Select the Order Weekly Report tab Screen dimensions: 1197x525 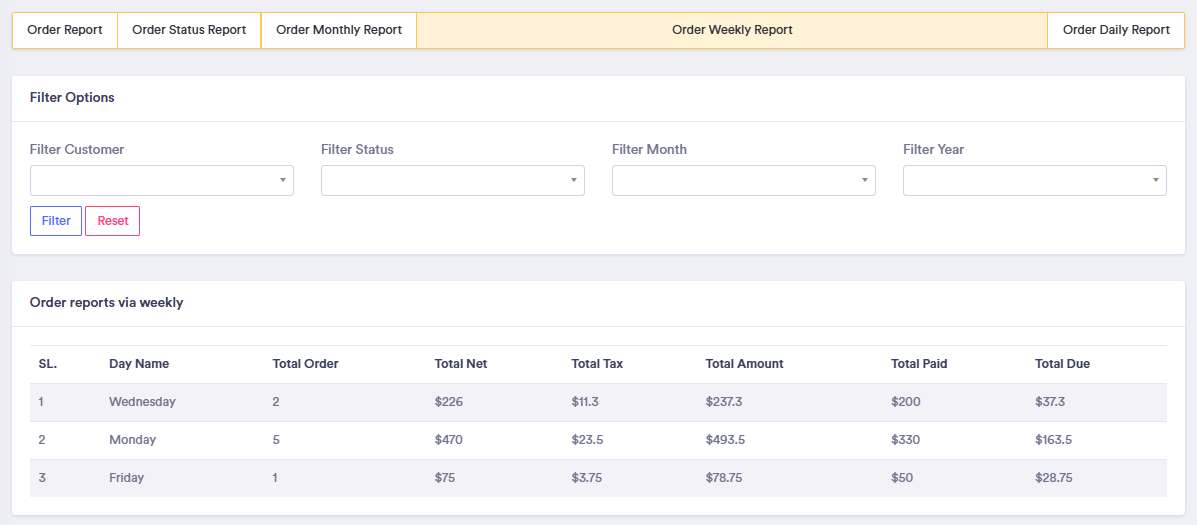[x=732, y=30]
